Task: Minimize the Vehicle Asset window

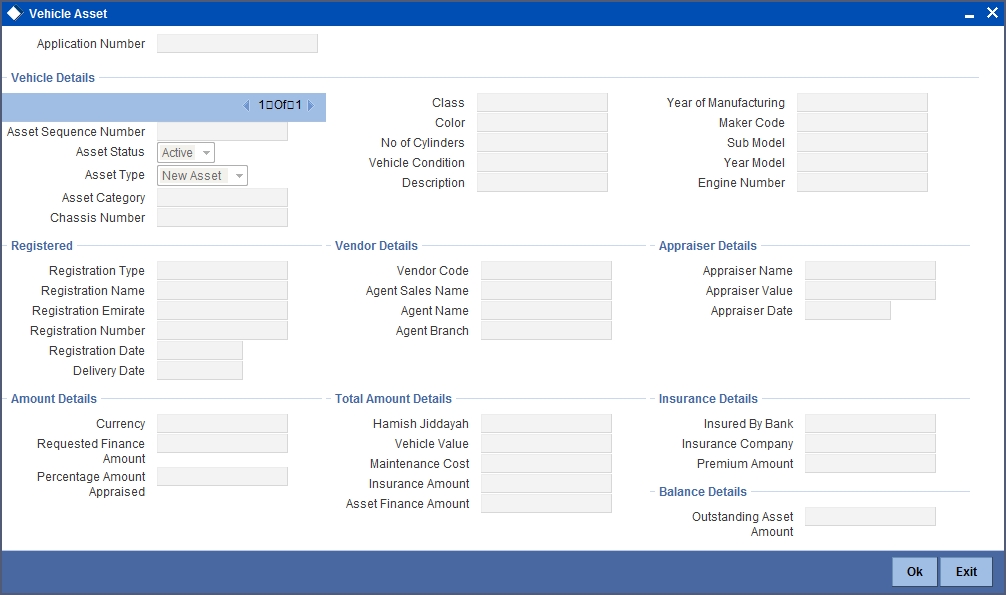Action: pos(969,14)
